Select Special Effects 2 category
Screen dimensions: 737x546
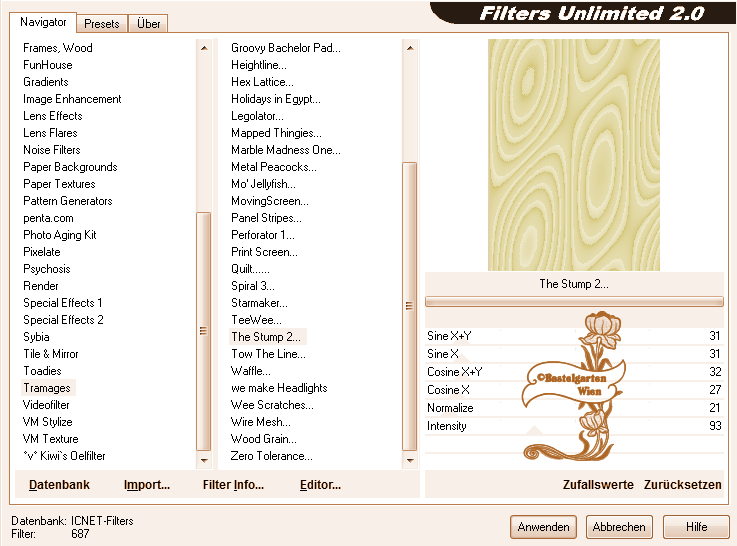pyautogui.click(x=63, y=320)
